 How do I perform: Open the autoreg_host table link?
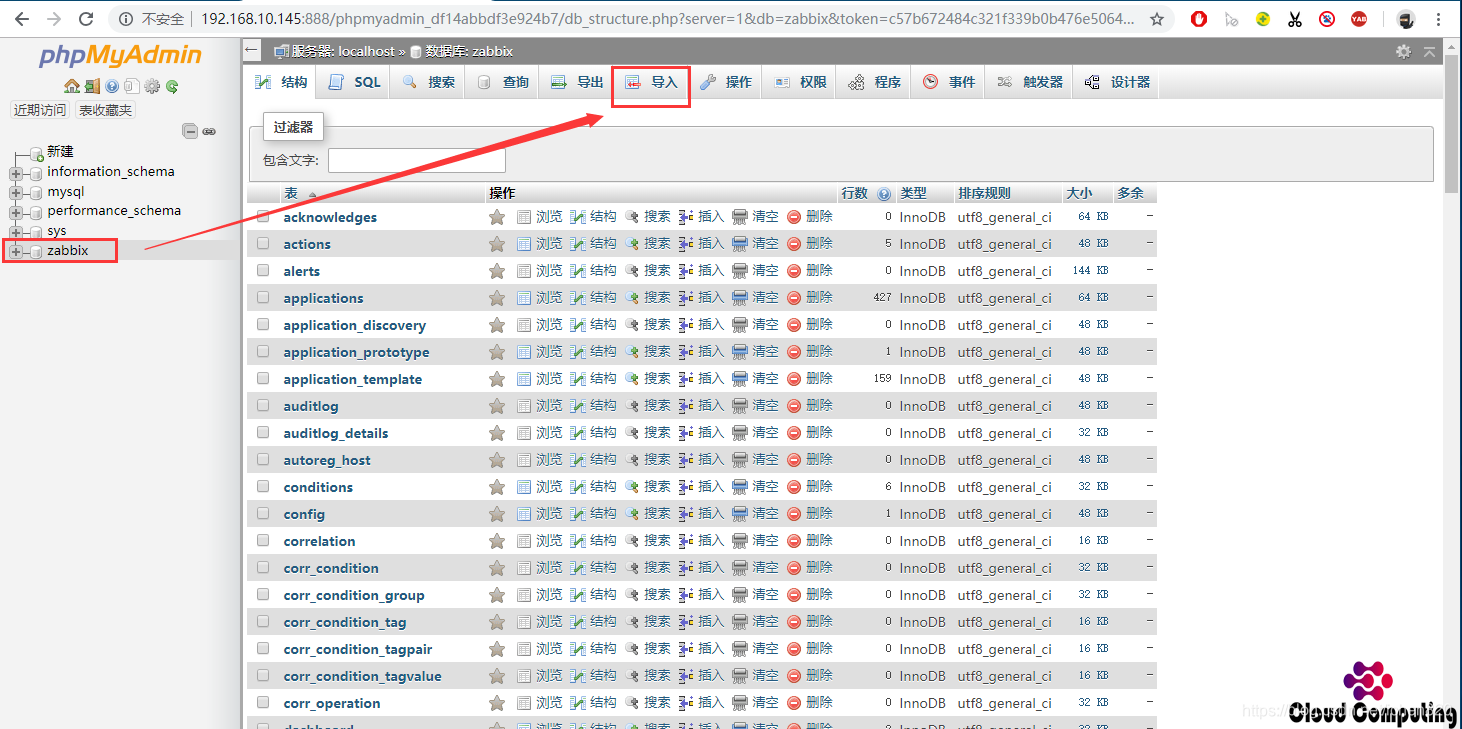[x=327, y=460]
